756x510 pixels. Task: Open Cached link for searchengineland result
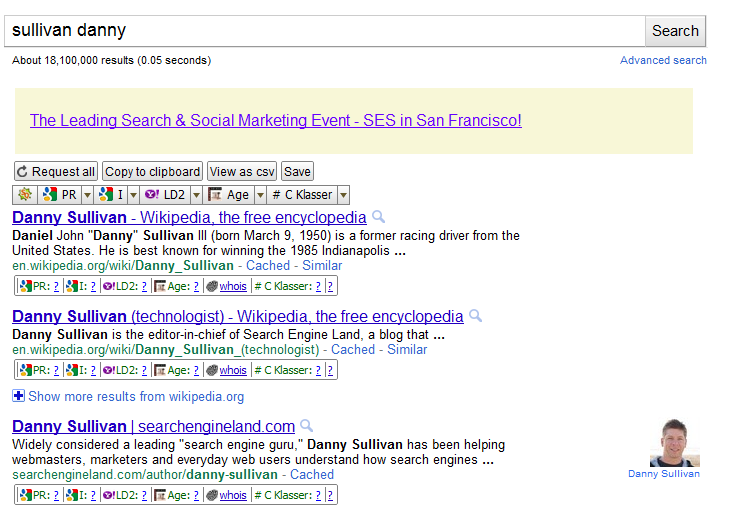click(x=312, y=474)
